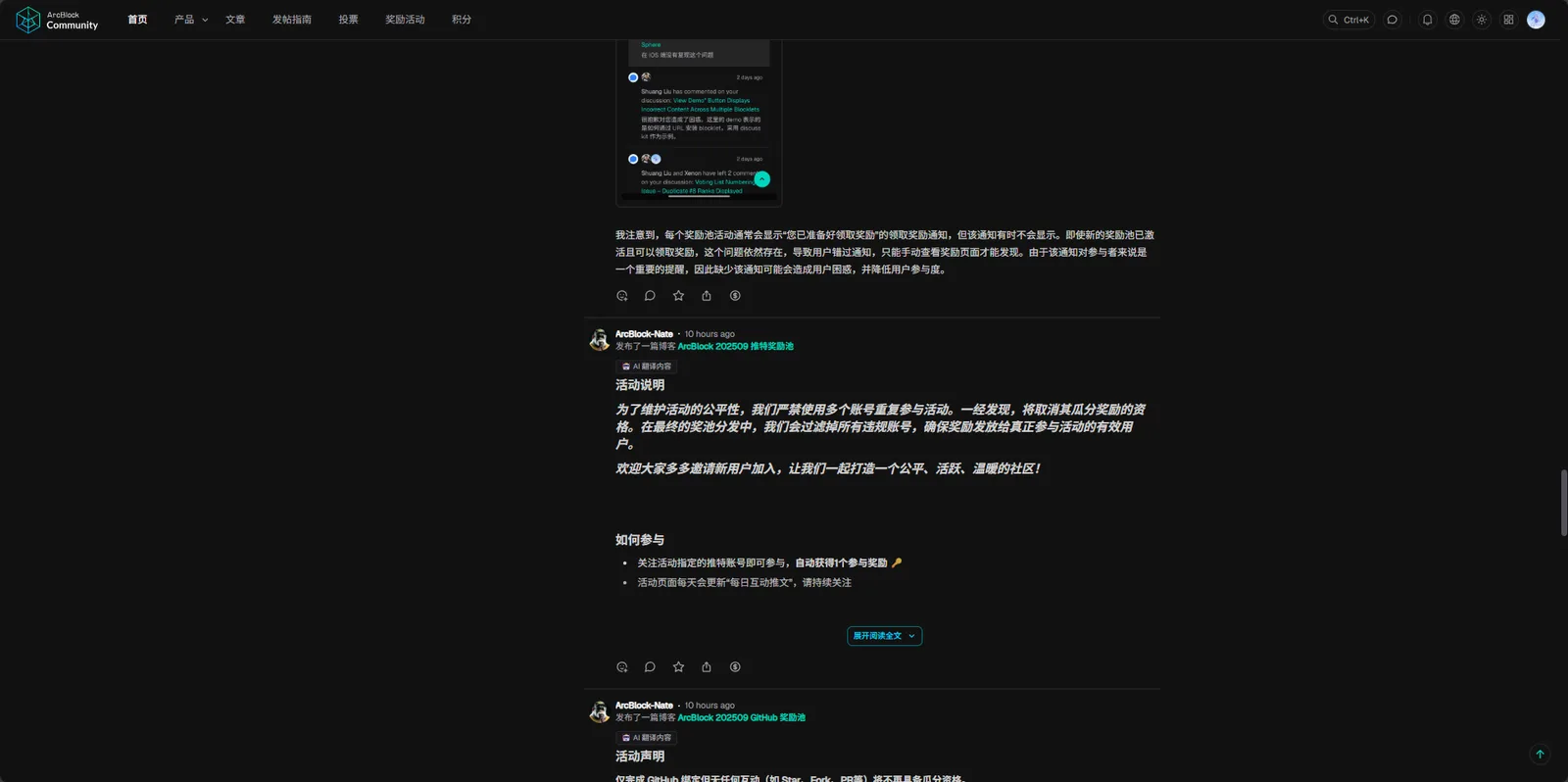This screenshot has width=1568, height=782.
Task: Open the ArcBlock 202509 GitHub 奖励池 blog link
Action: [741, 718]
